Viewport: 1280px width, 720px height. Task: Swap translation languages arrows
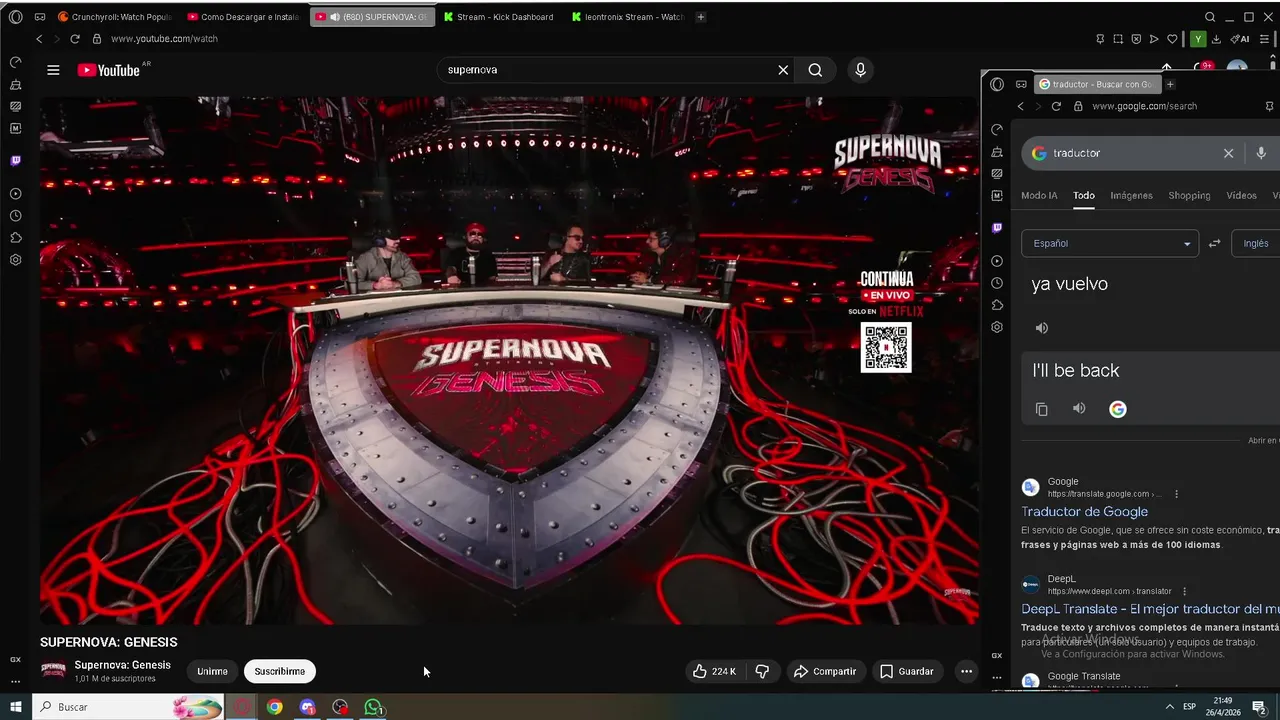1214,243
